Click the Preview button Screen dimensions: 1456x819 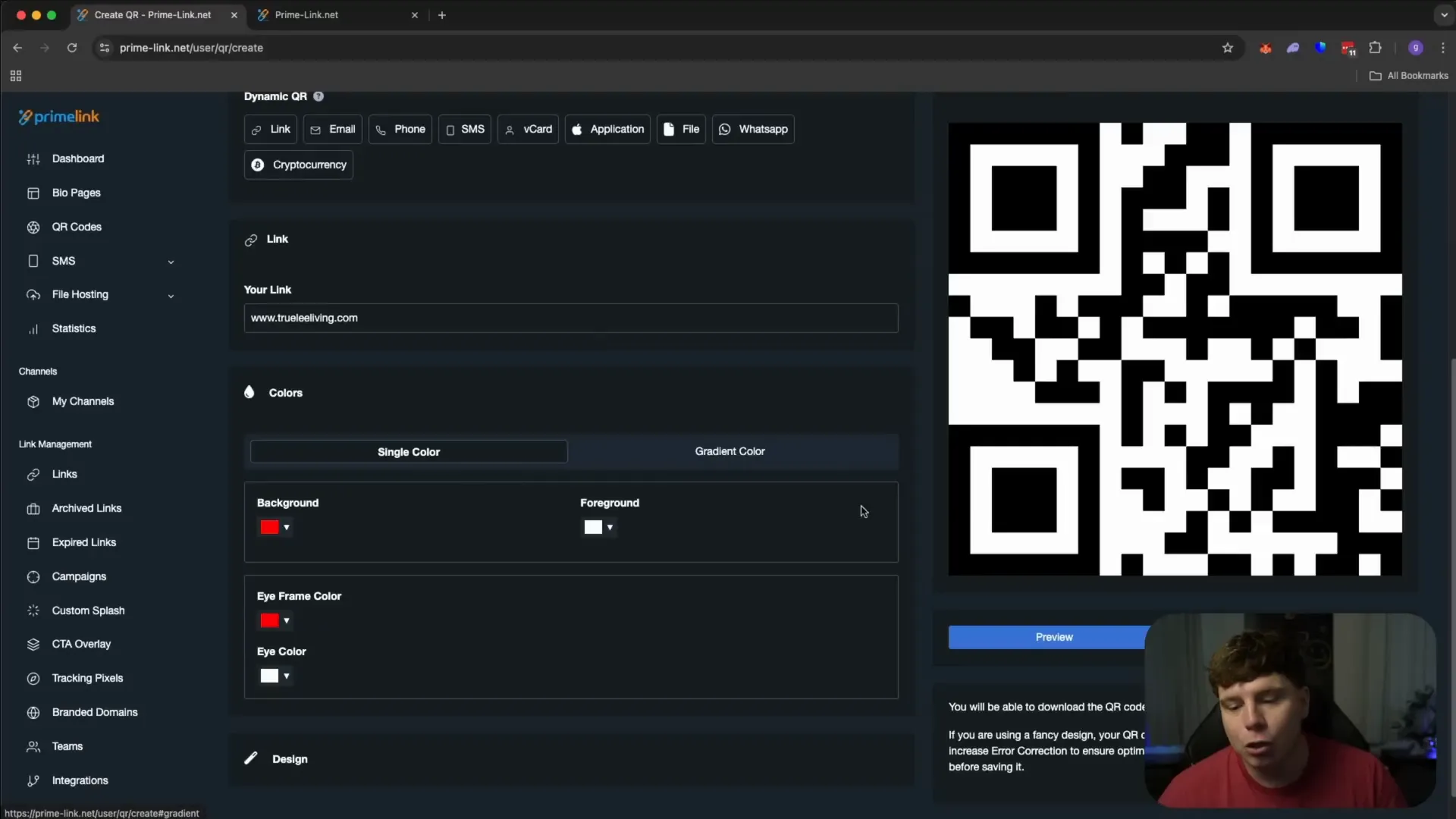tap(1054, 638)
